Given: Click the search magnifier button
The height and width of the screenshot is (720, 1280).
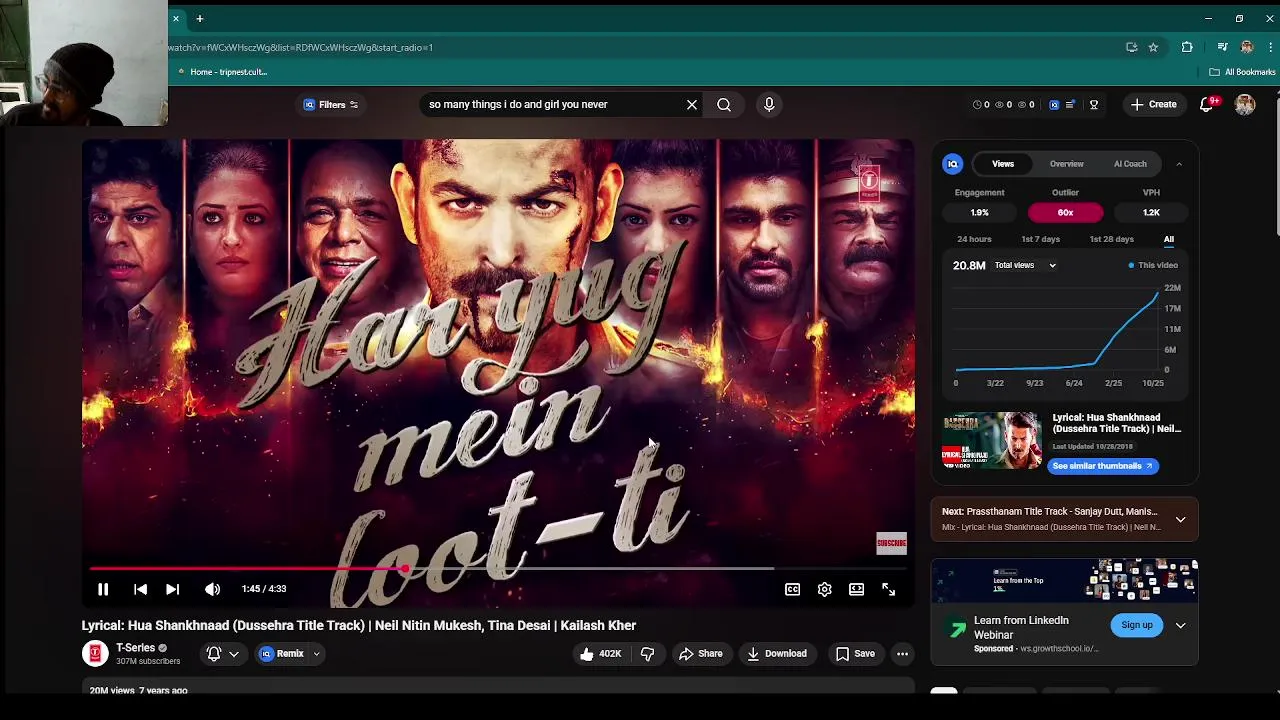Looking at the screenshot, I should (724, 104).
